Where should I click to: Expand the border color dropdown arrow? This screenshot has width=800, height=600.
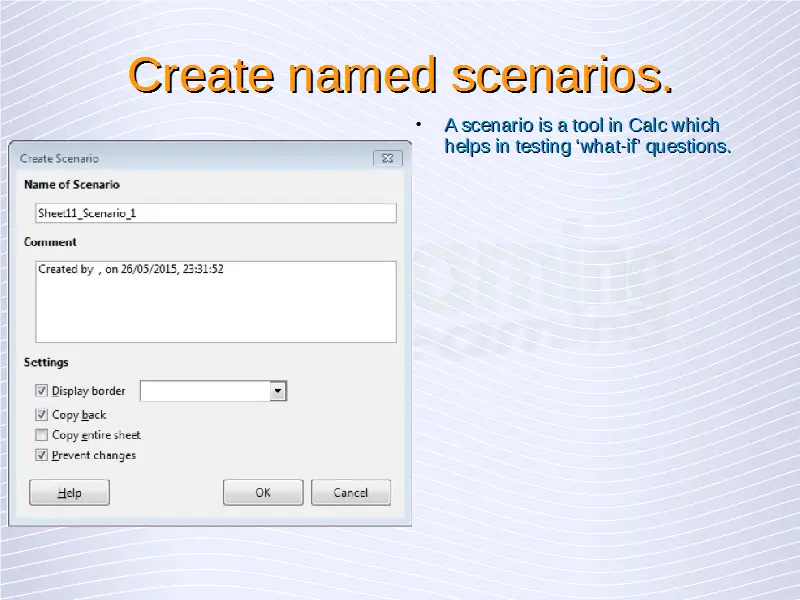pyautogui.click(x=279, y=391)
